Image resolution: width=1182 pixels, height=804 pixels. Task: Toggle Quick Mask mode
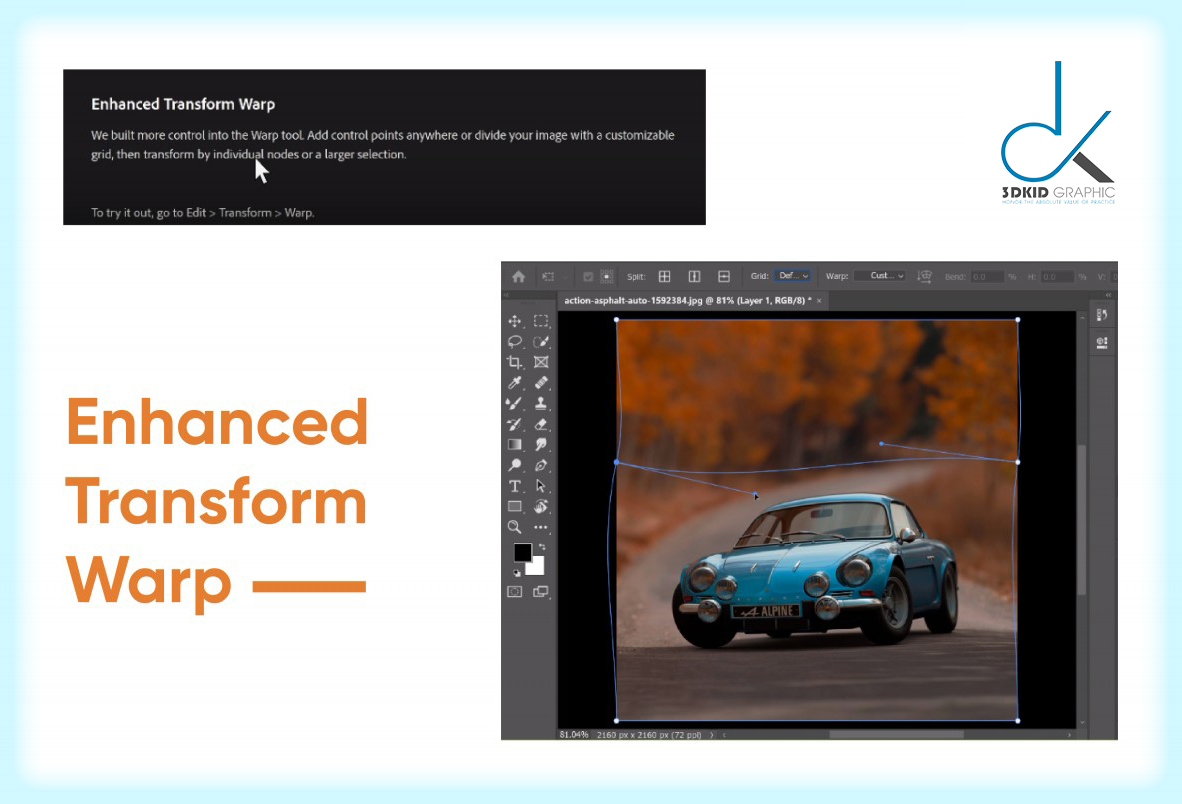click(x=515, y=592)
